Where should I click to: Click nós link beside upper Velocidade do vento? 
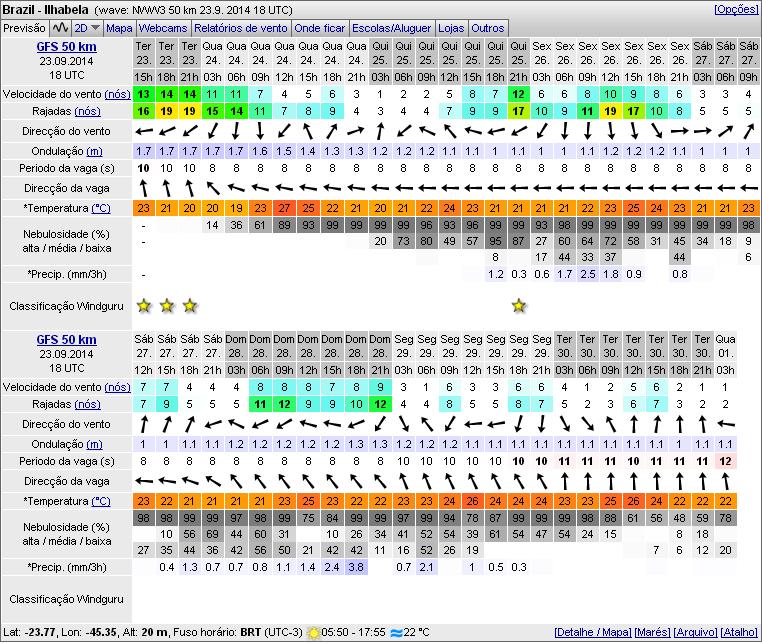tap(118, 94)
